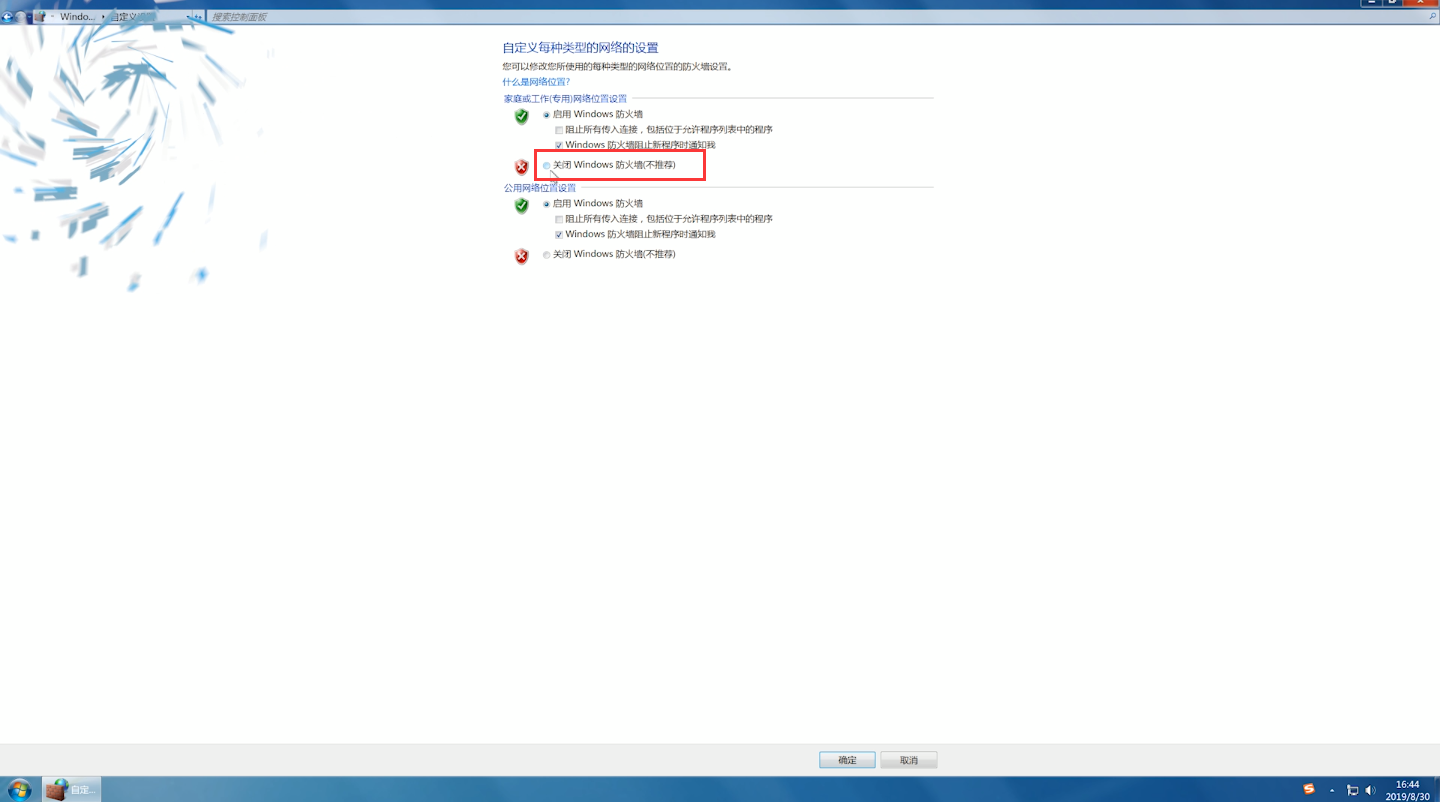Click the firewall icon in address bar
Image resolution: width=1440 pixels, height=802 pixels.
[40, 17]
